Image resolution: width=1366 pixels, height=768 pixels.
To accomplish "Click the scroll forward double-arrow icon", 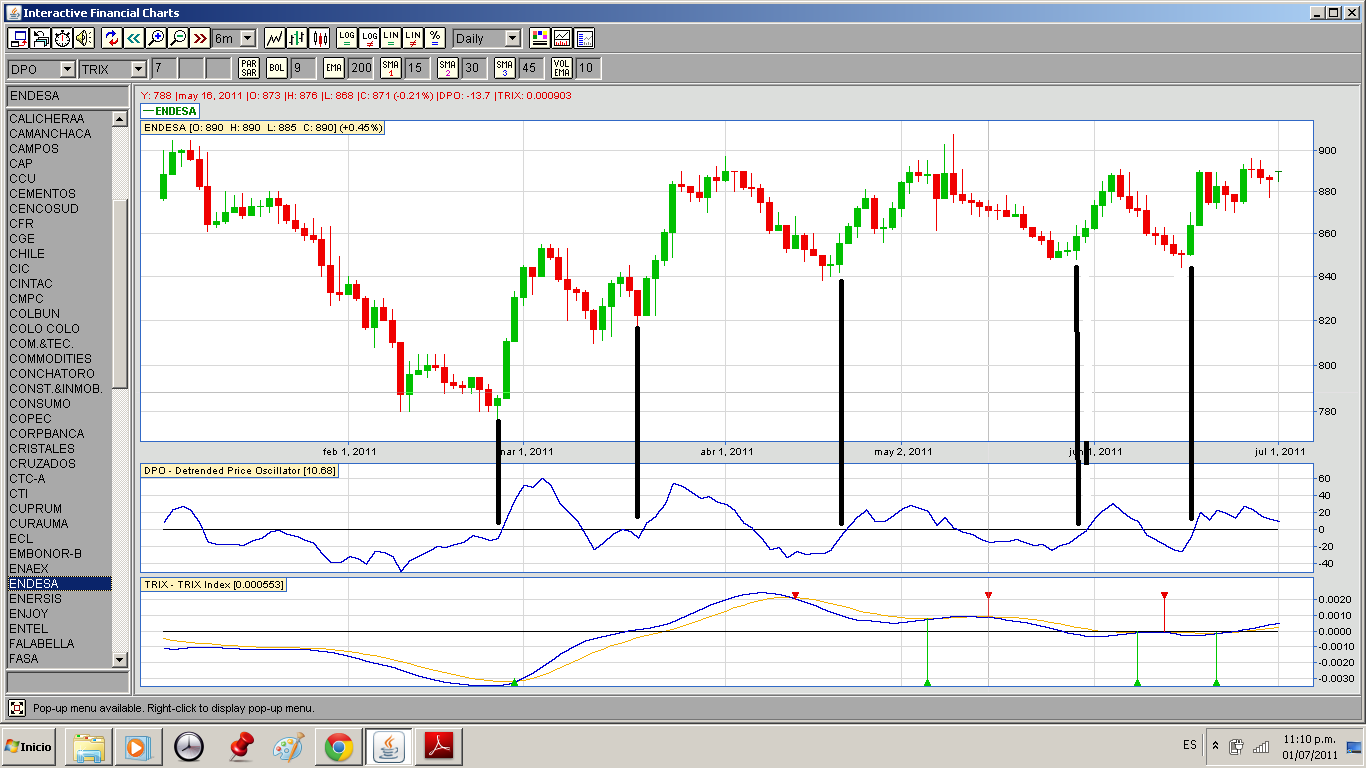I will coord(200,38).
